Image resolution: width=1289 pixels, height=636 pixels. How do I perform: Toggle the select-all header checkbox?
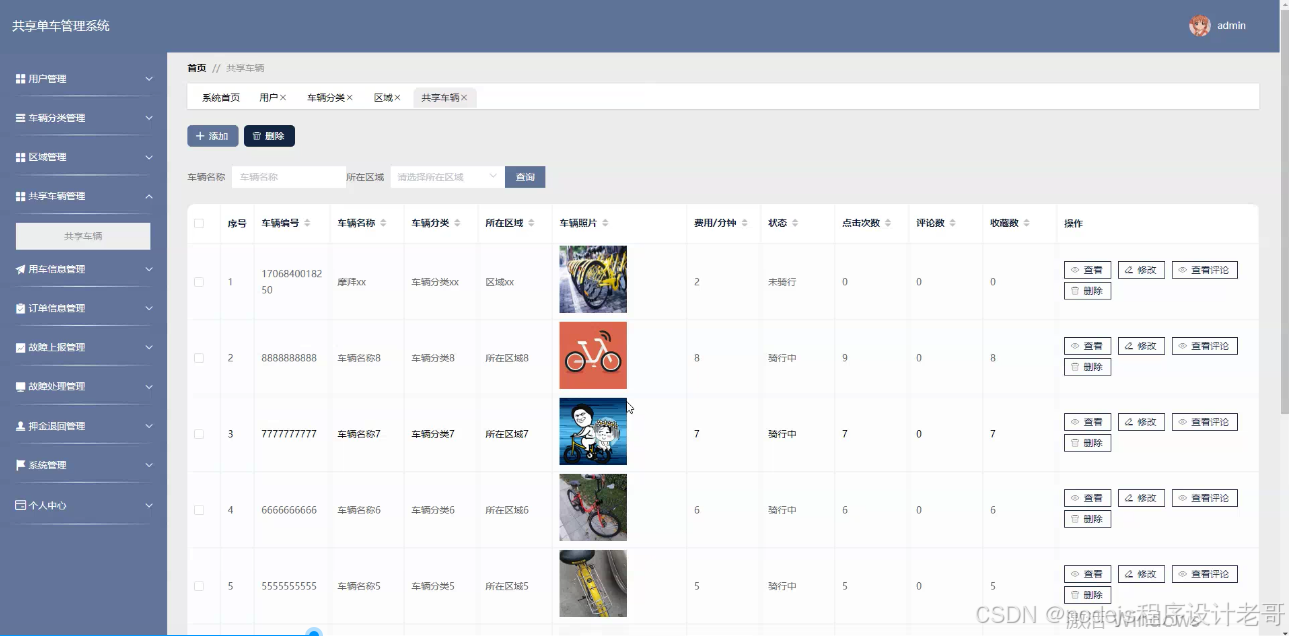199,223
